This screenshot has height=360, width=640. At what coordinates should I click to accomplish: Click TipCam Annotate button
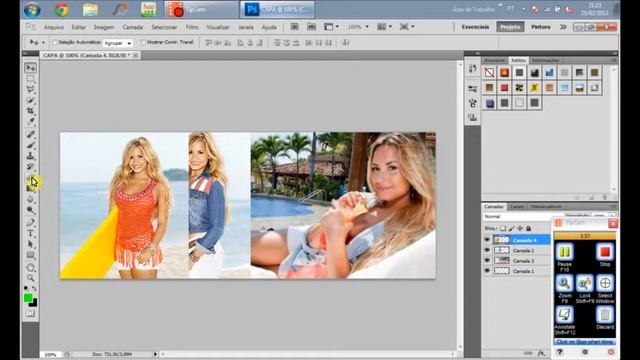tap(564, 315)
